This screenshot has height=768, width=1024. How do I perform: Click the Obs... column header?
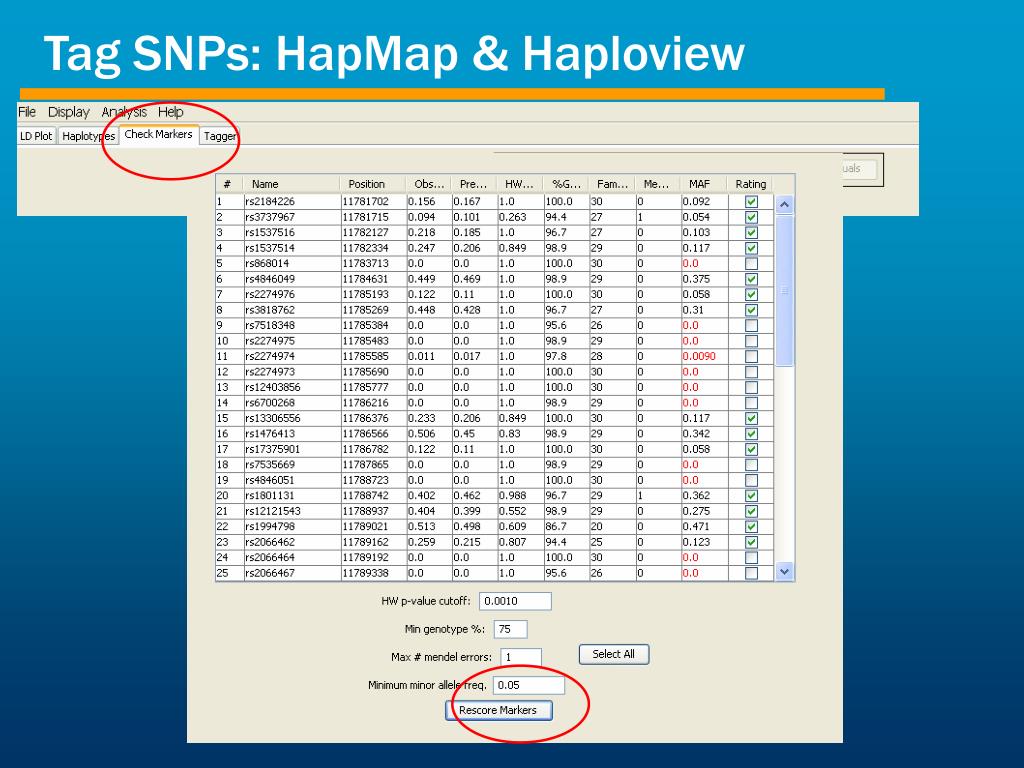point(428,184)
